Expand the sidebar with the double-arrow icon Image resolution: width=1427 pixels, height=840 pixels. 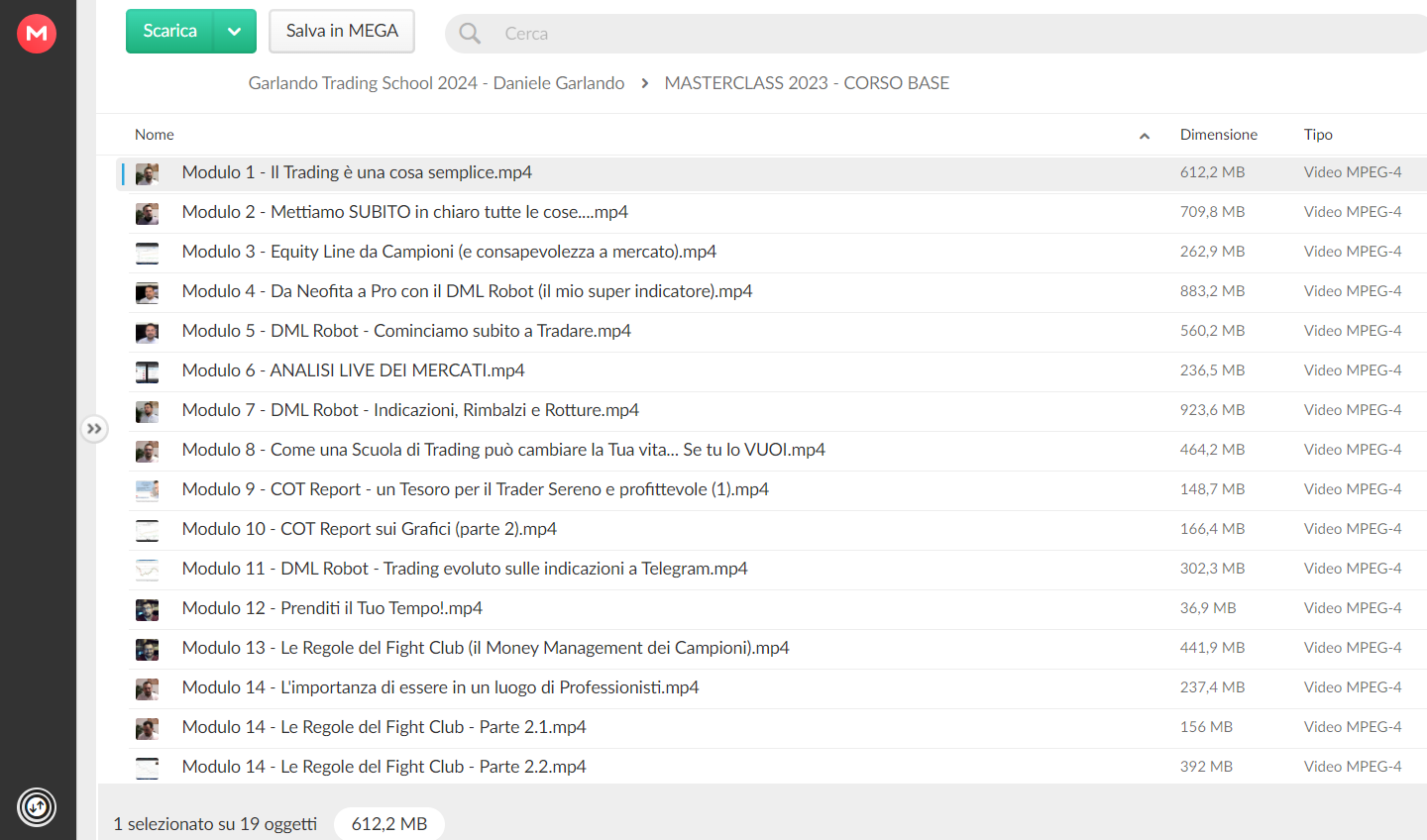click(94, 429)
